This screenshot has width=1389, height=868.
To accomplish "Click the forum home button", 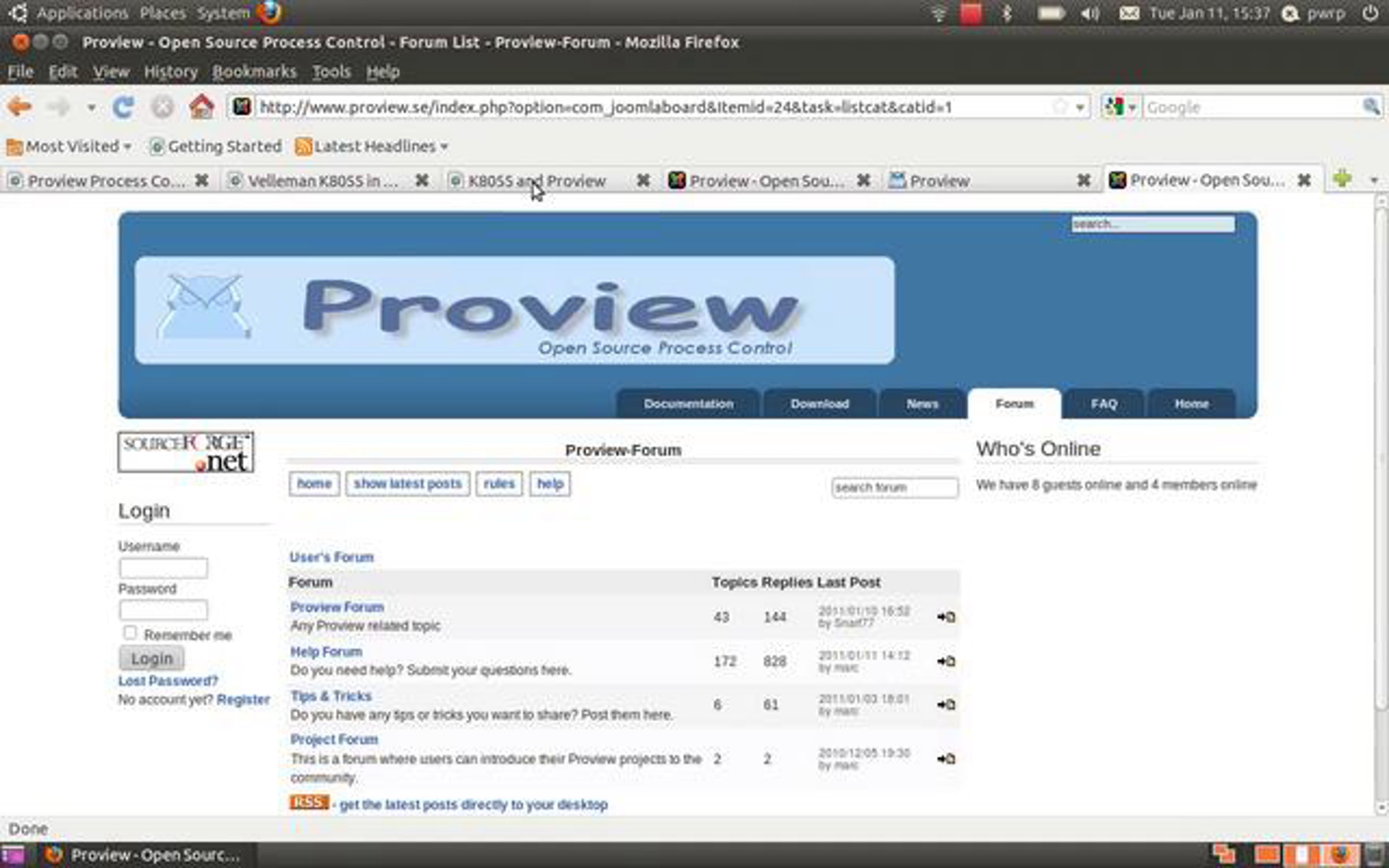I will (x=314, y=484).
